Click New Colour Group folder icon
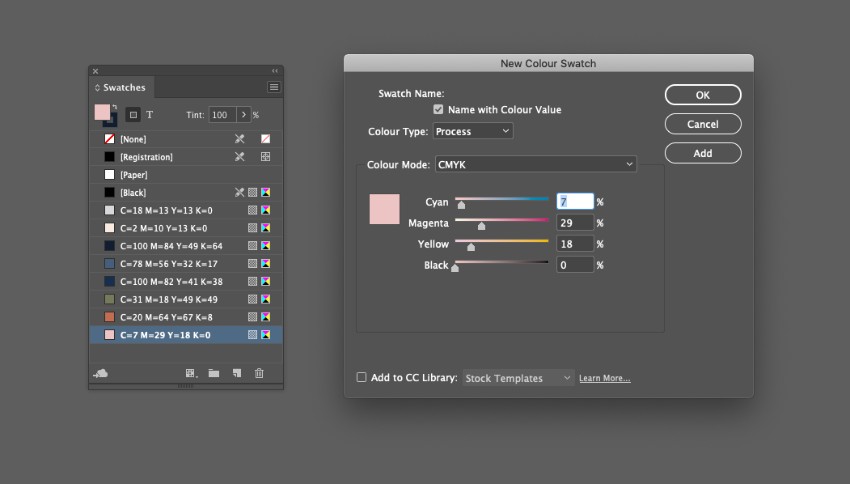The image size is (850, 484). pos(214,373)
